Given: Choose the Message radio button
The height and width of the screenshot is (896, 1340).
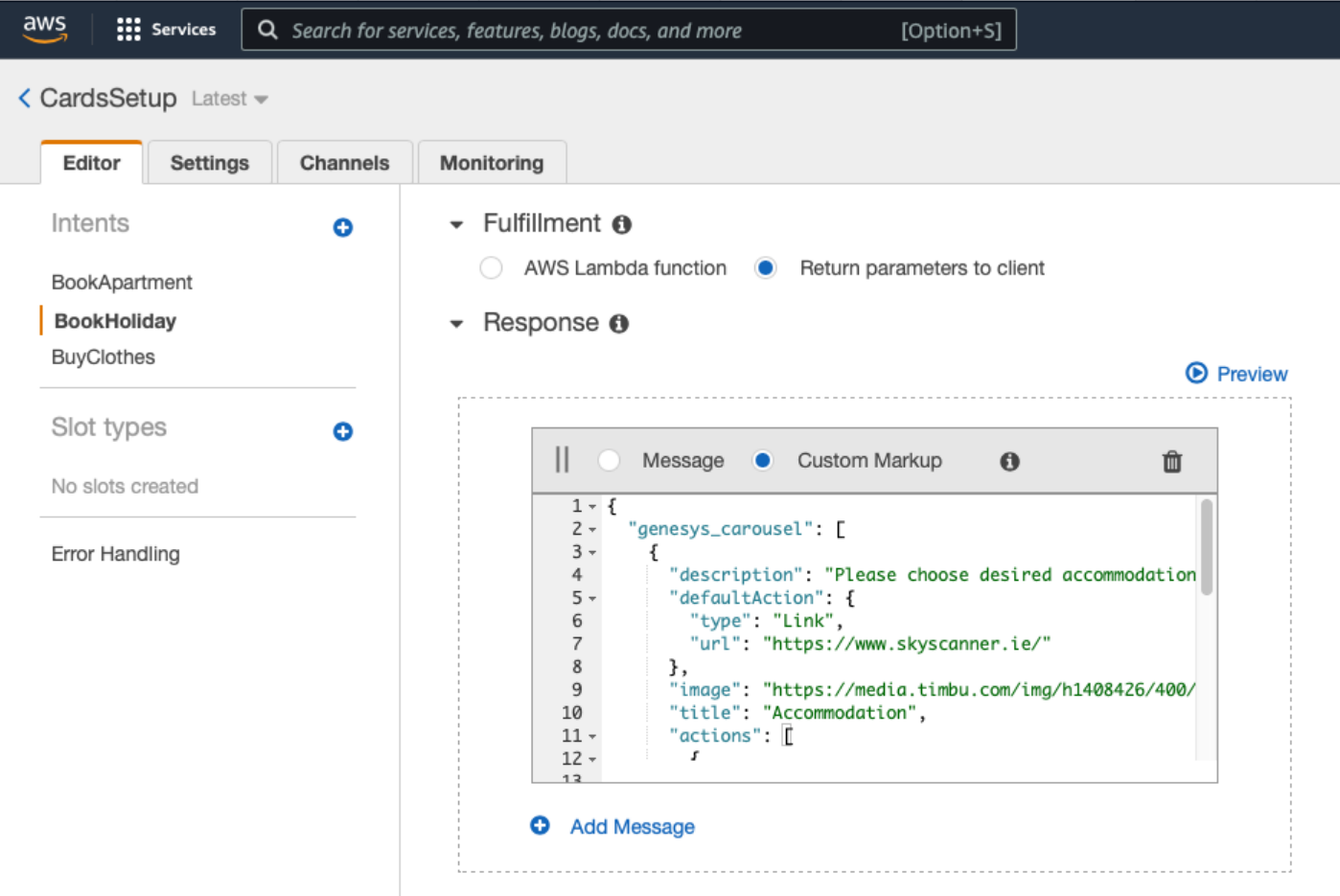Looking at the screenshot, I should click(x=609, y=461).
